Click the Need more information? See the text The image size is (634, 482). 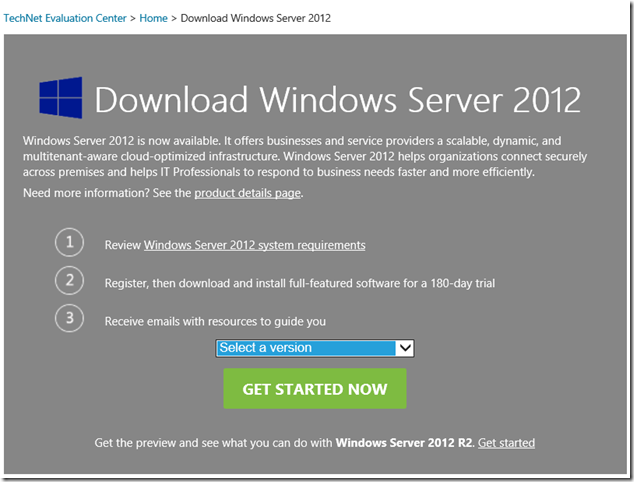pos(107,193)
